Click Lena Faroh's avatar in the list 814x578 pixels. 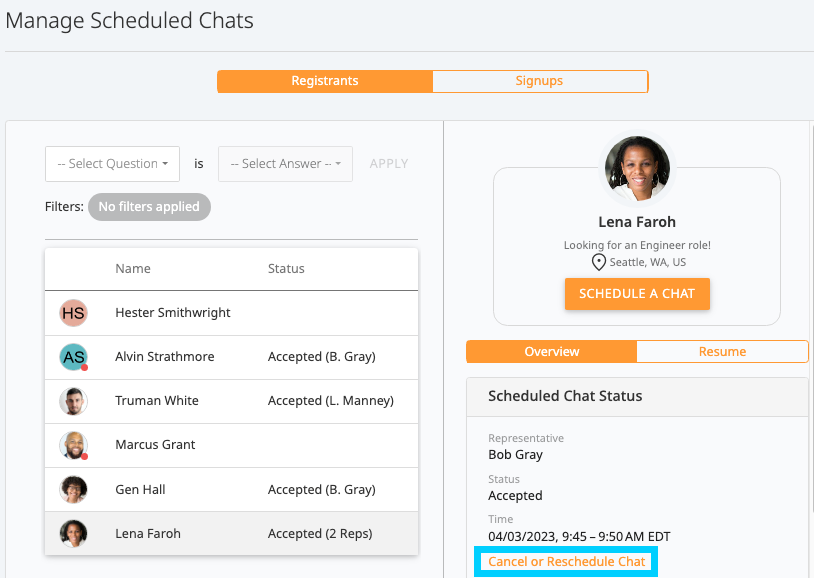coord(73,533)
